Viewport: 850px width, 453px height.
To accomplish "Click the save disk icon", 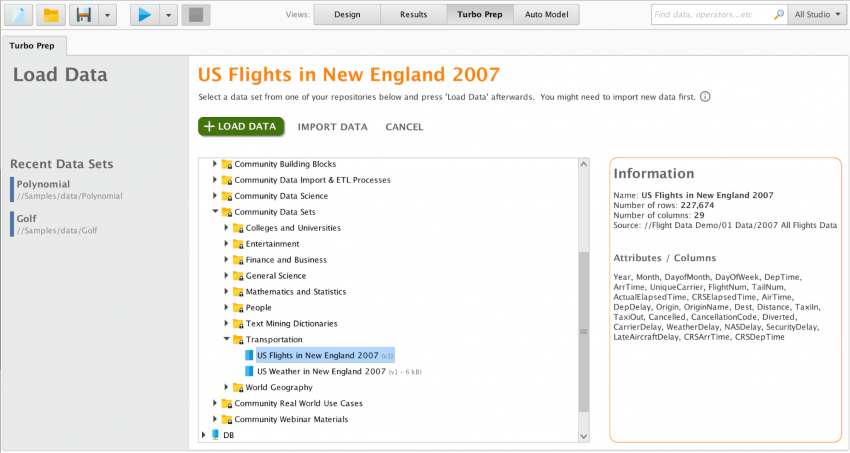I will click(84, 15).
